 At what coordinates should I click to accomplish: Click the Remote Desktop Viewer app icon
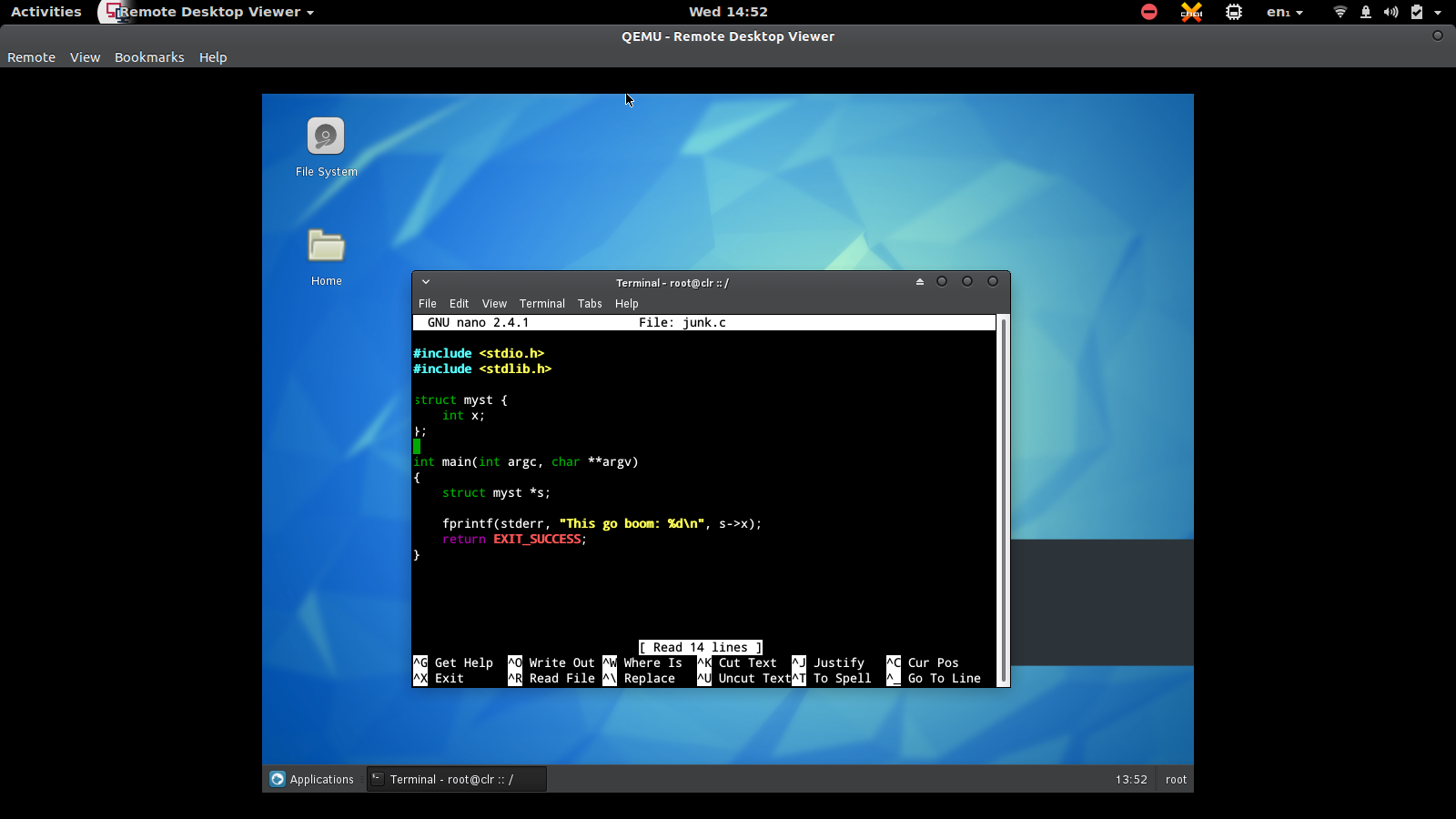click(113, 12)
